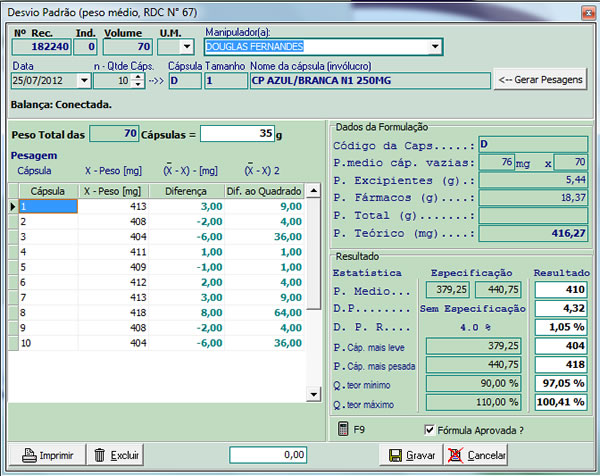The width and height of the screenshot is (600, 476).
Task: Click the empty P. Total (g) field
Action: point(533,215)
